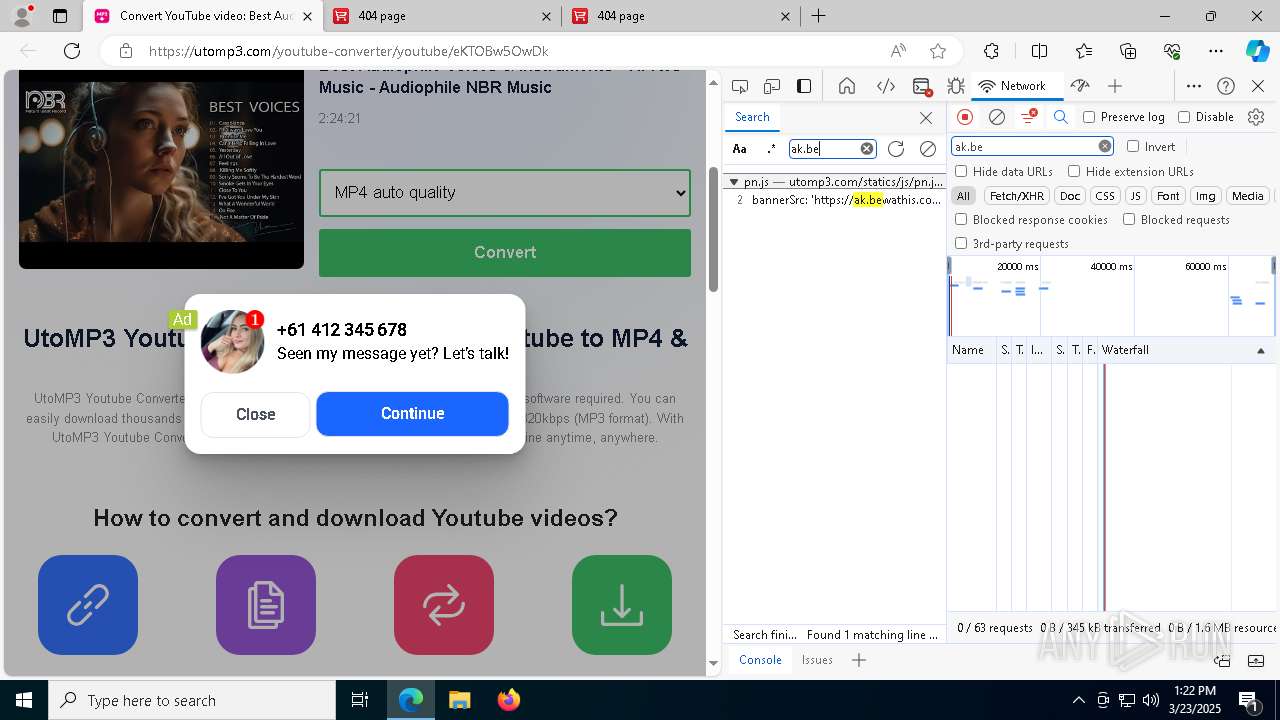Viewport: 1280px width, 720px height.
Task: Clear the ak.be search input text
Action: pos(867,149)
